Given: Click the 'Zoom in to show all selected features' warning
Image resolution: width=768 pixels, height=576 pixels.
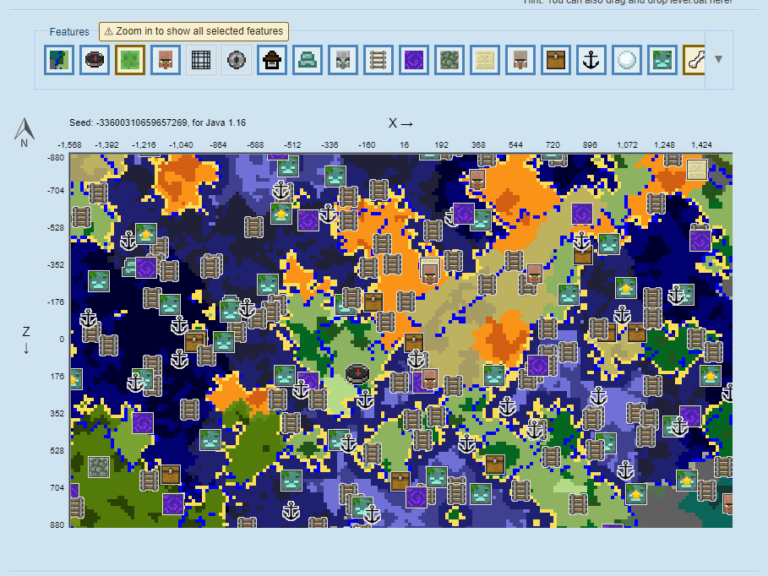Looking at the screenshot, I should (194, 31).
